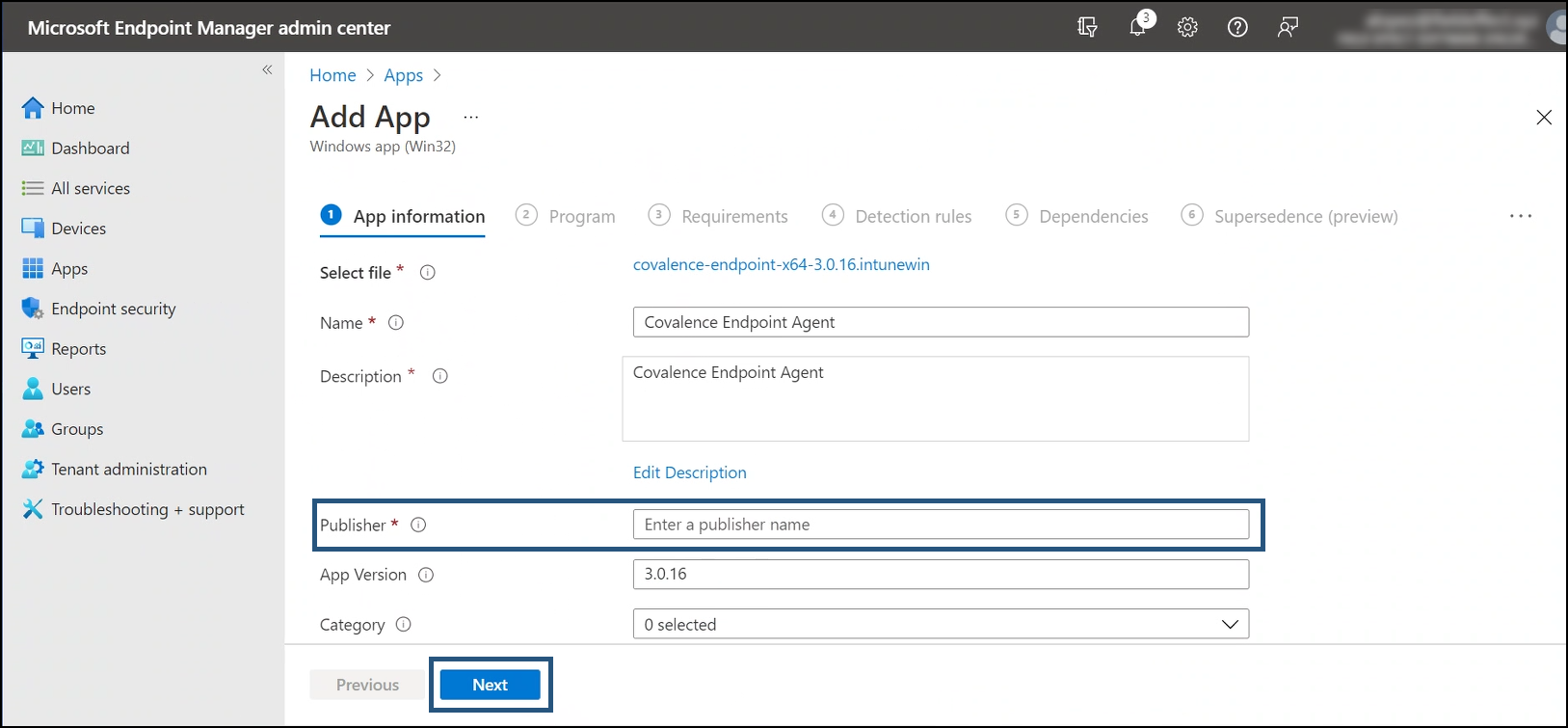1568x728 pixels.
Task: Select the App information step tab
Action: coord(403,216)
